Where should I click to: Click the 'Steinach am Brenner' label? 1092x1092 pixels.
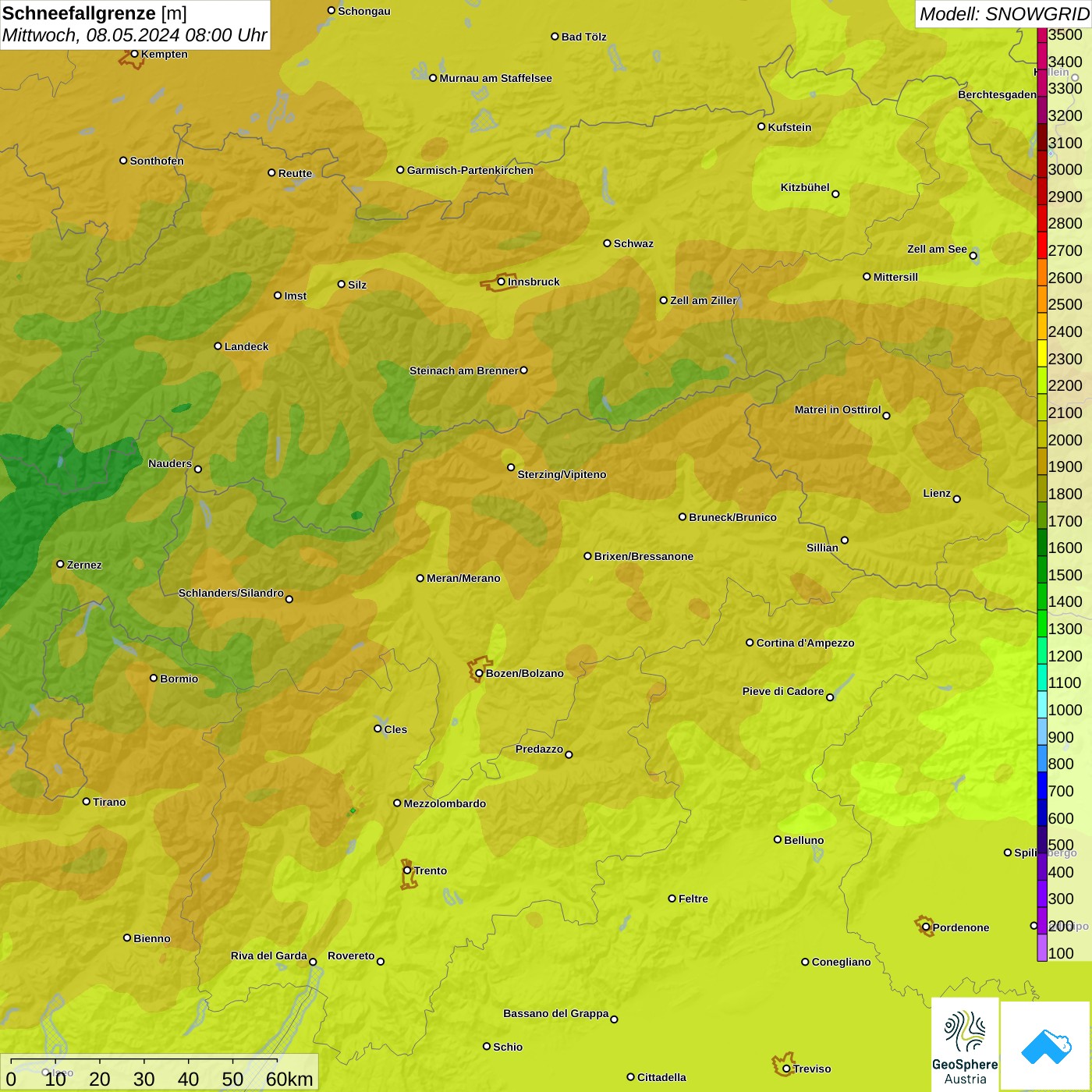pyautogui.click(x=463, y=370)
